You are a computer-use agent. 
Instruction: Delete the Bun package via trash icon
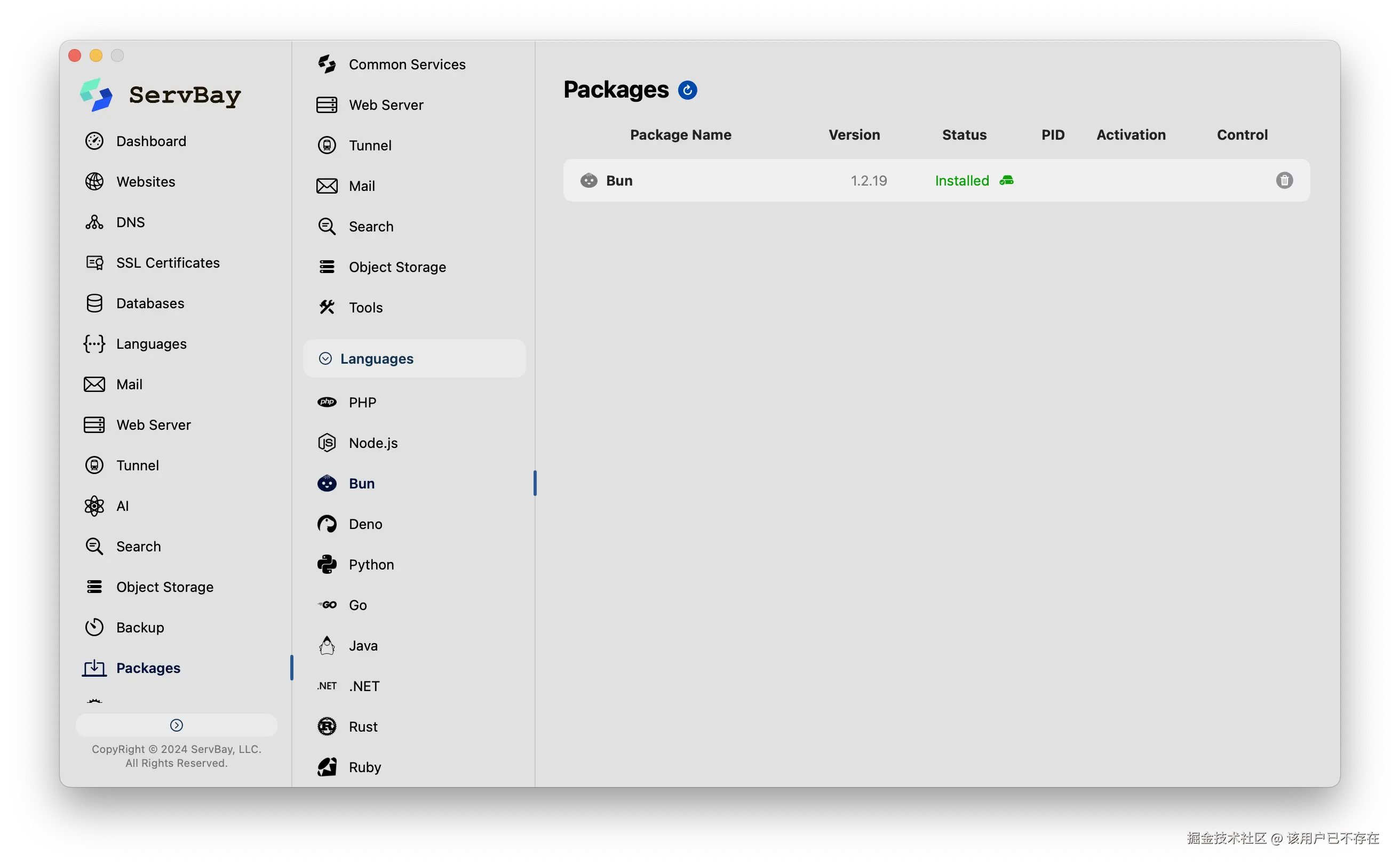point(1284,180)
